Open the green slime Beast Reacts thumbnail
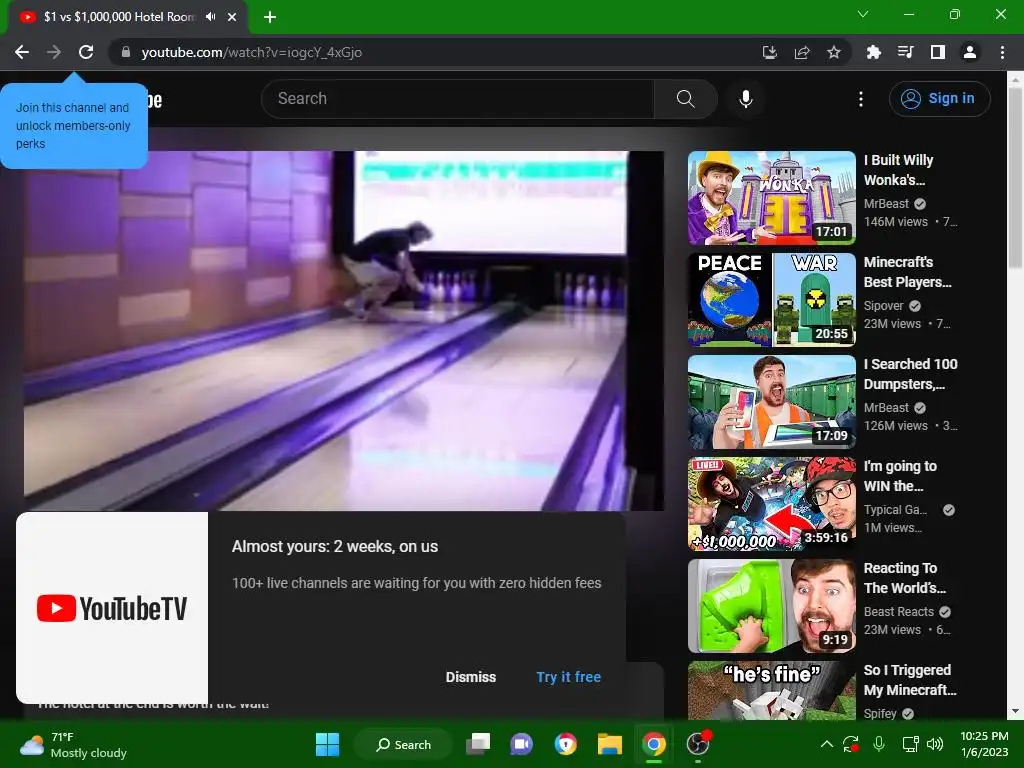The image size is (1024, 768). coord(771,605)
